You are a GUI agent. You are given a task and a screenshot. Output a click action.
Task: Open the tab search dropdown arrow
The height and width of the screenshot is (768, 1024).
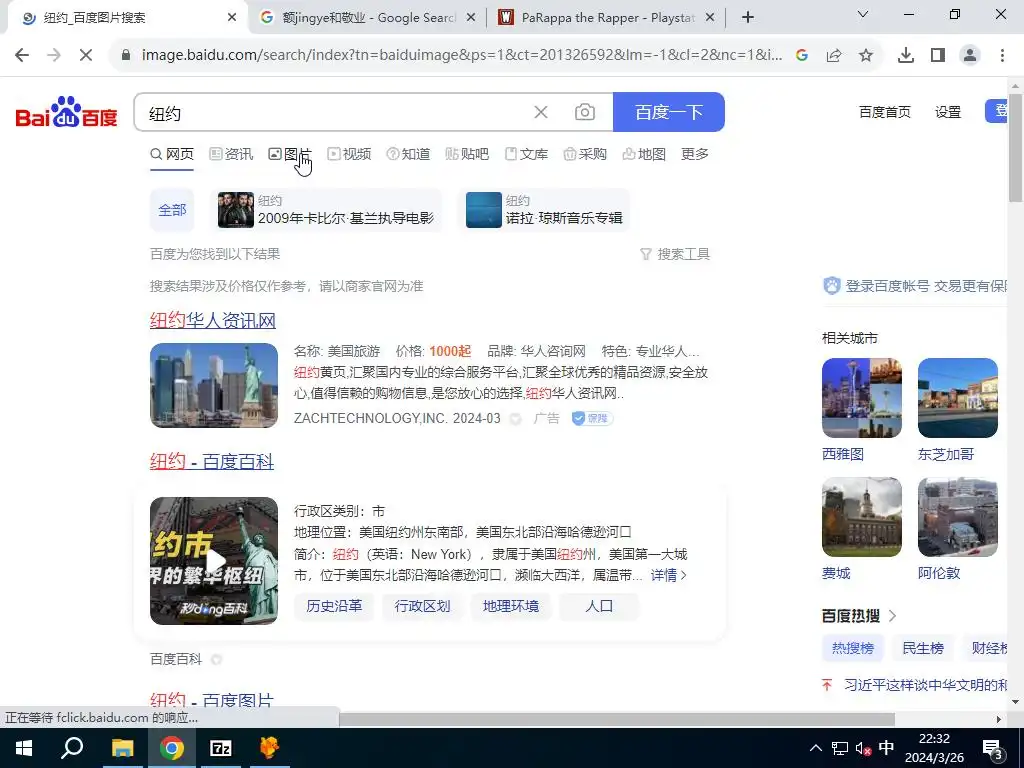[x=863, y=14]
